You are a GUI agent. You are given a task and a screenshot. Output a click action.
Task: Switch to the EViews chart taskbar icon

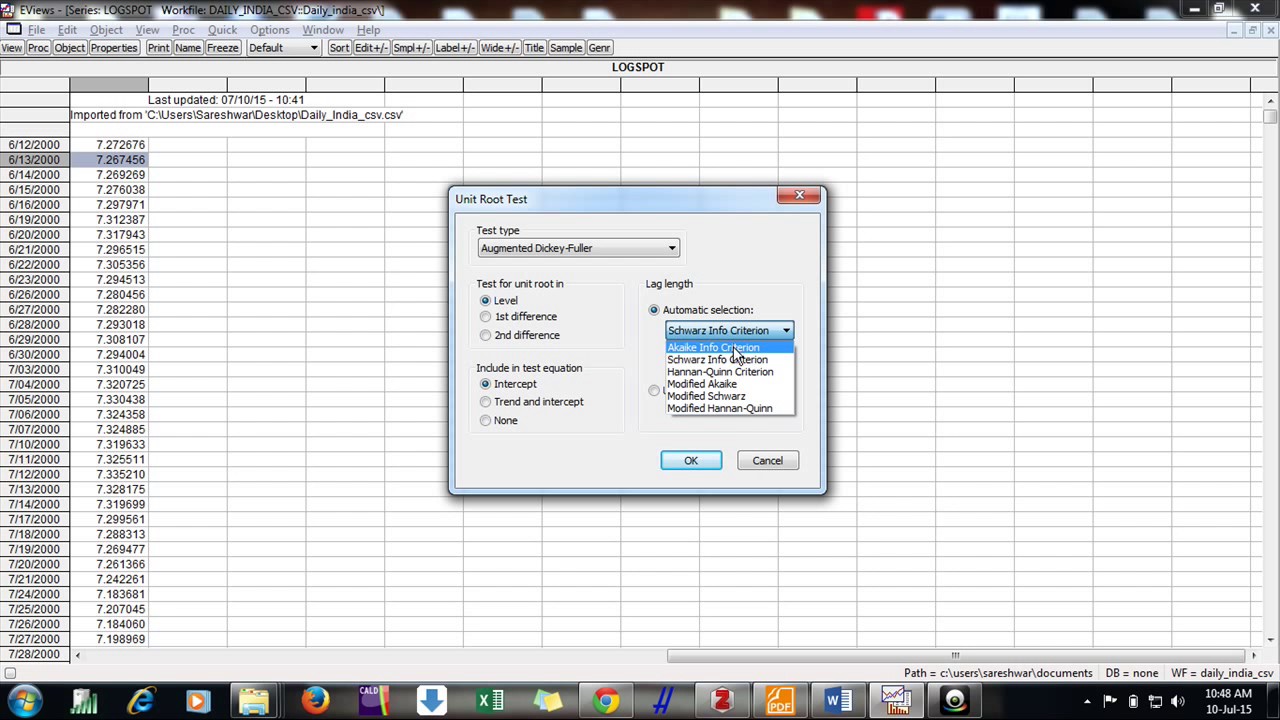(896, 701)
